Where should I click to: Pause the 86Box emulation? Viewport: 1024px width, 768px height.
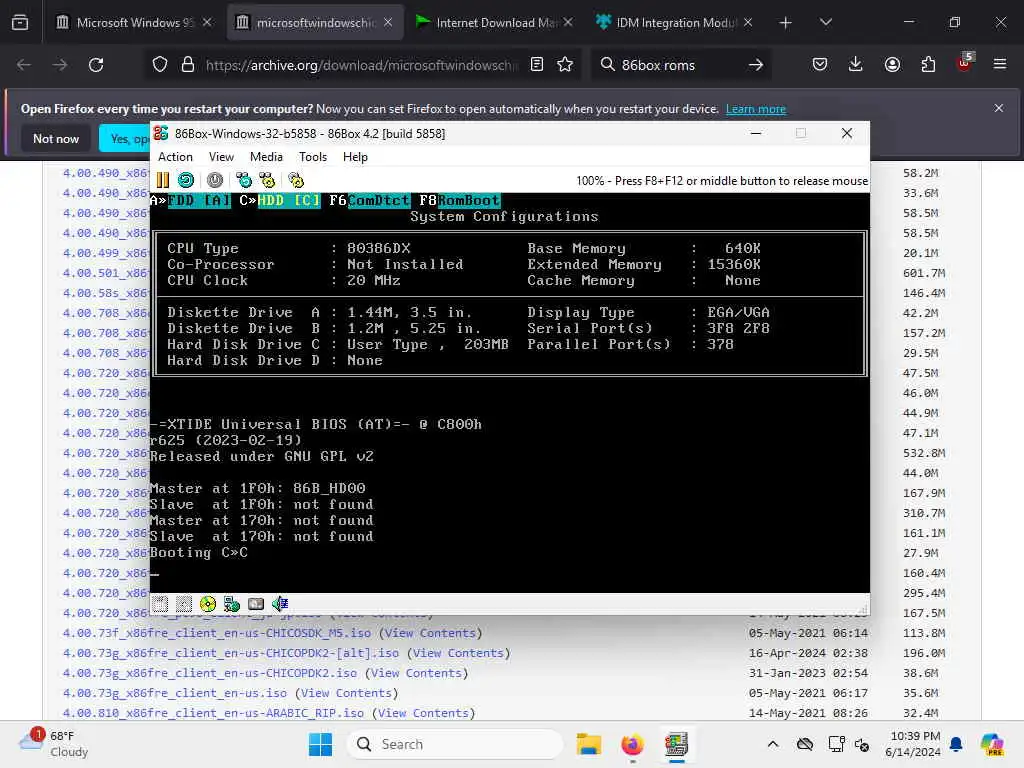(163, 180)
